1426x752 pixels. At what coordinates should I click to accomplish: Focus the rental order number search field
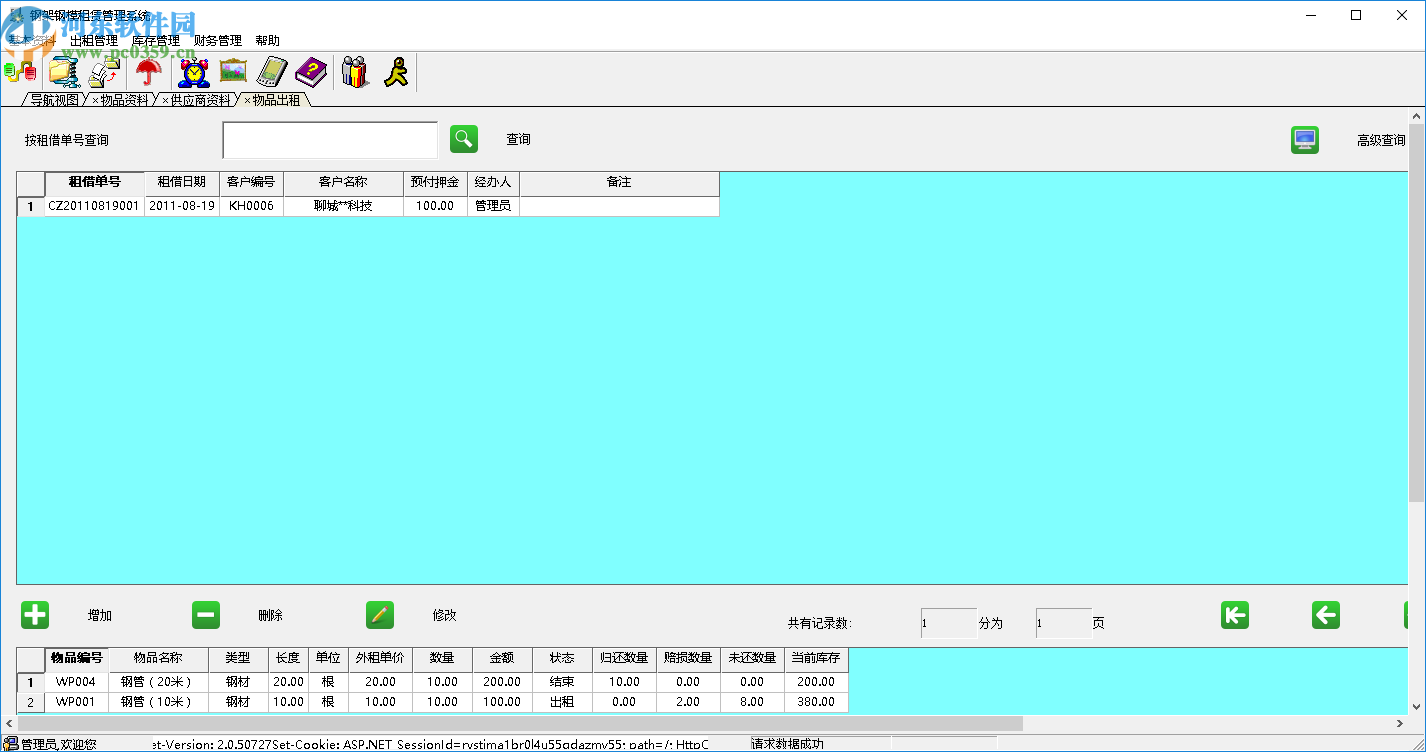coord(330,140)
